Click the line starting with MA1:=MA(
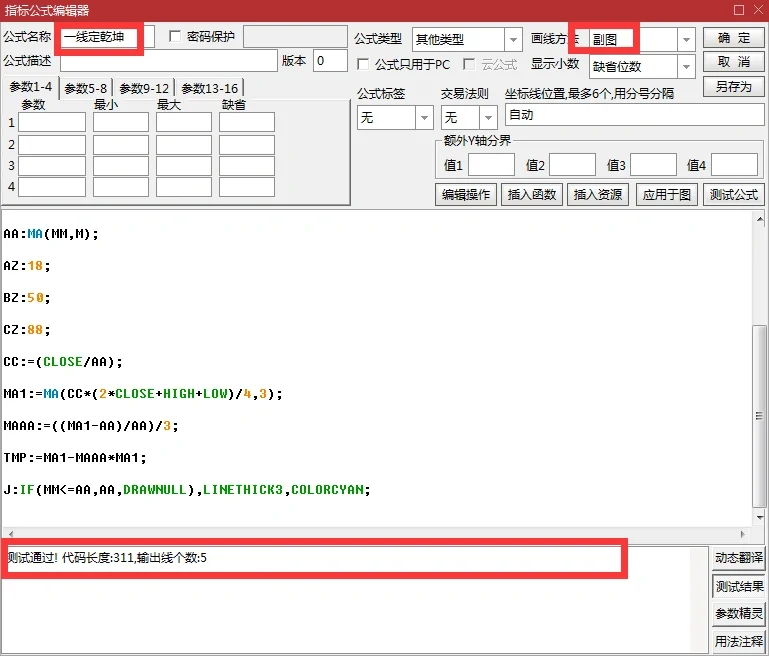This screenshot has width=769, height=656. 143,394
